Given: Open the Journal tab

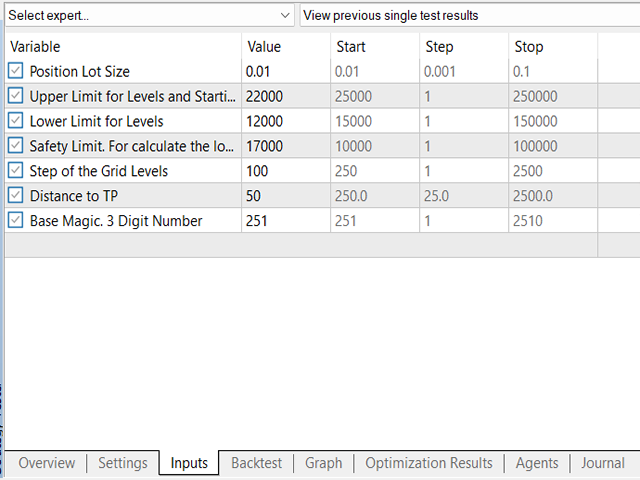Looking at the screenshot, I should tap(603, 463).
